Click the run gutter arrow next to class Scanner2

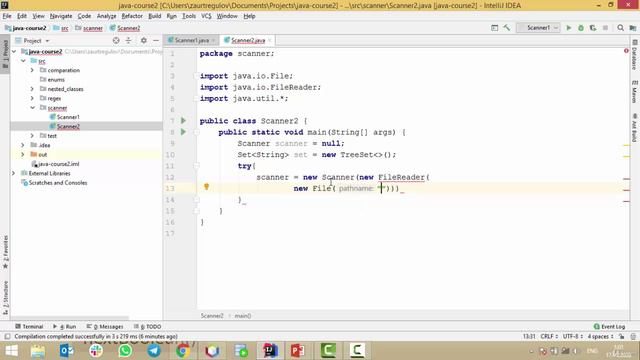coord(183,120)
